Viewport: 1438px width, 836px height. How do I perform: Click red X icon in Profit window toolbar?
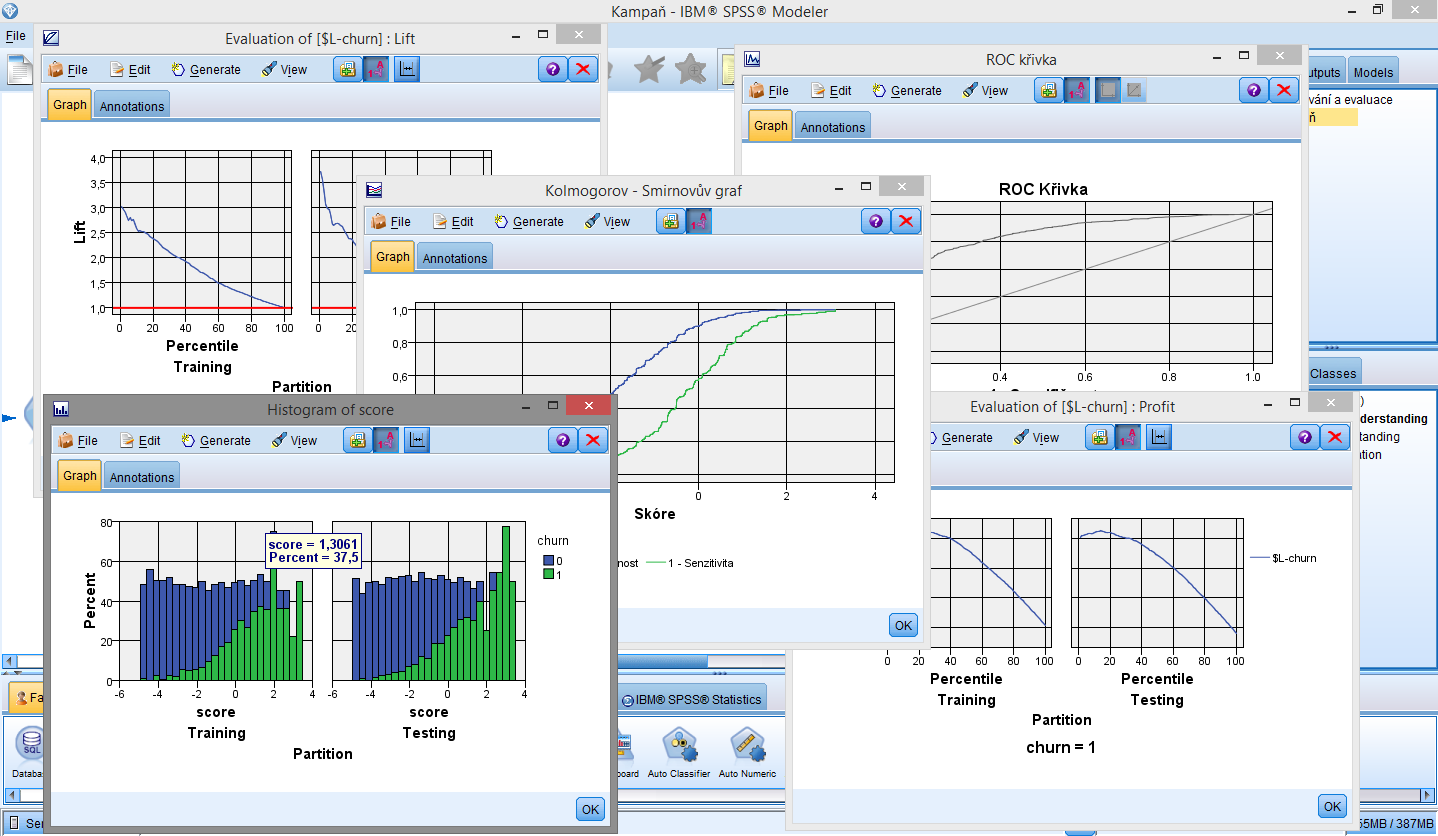pos(1335,437)
